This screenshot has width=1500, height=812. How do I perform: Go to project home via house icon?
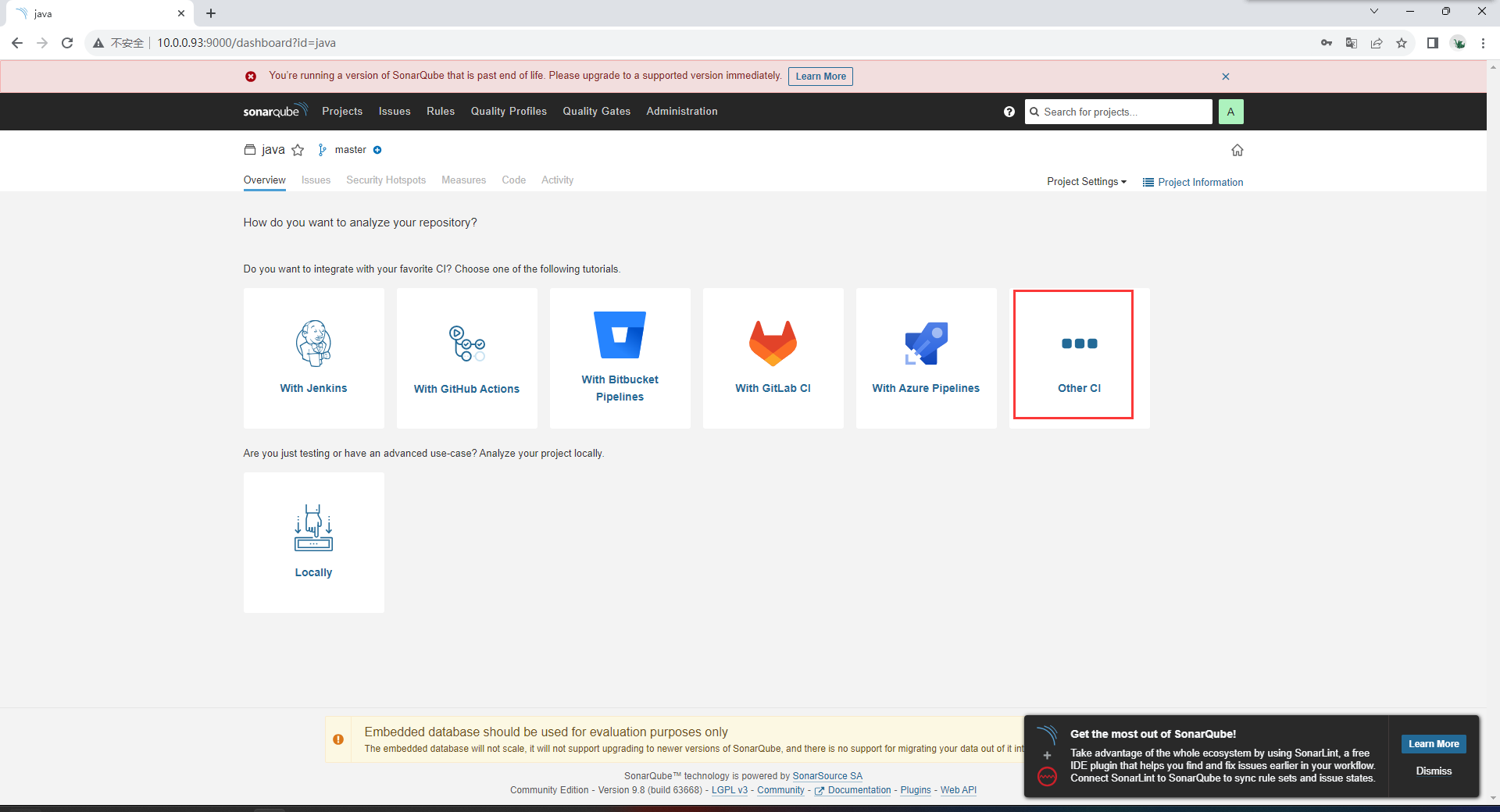(x=1237, y=150)
